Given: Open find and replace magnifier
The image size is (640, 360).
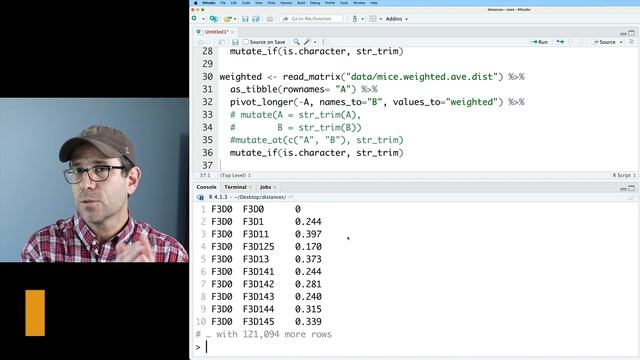Looking at the screenshot, I should pyautogui.click(x=296, y=42).
